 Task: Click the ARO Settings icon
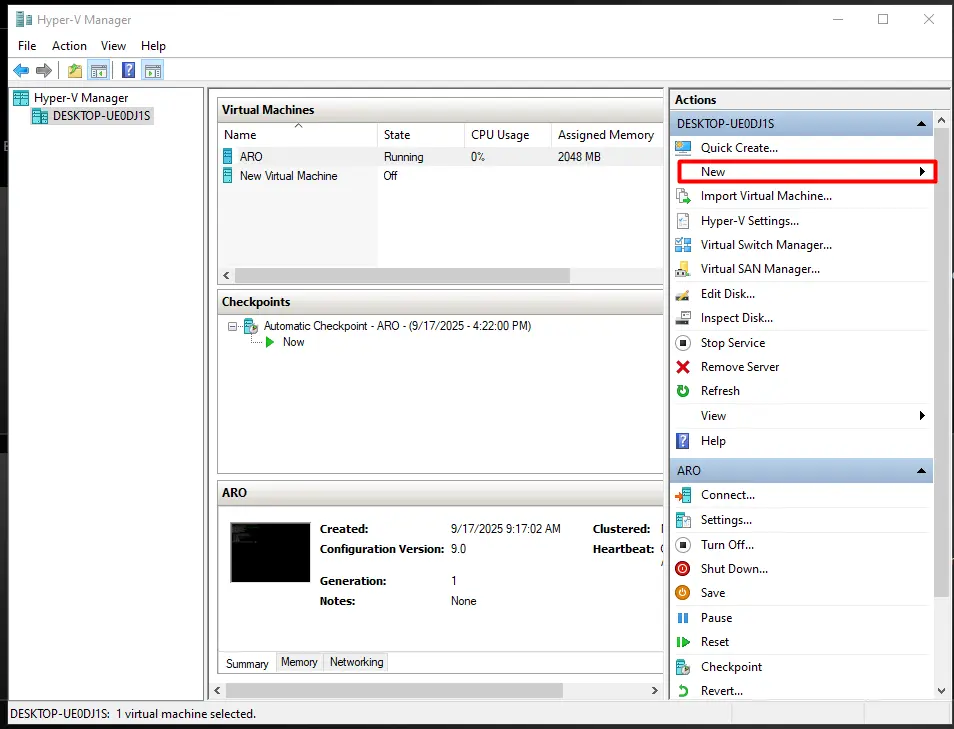pyautogui.click(x=683, y=520)
